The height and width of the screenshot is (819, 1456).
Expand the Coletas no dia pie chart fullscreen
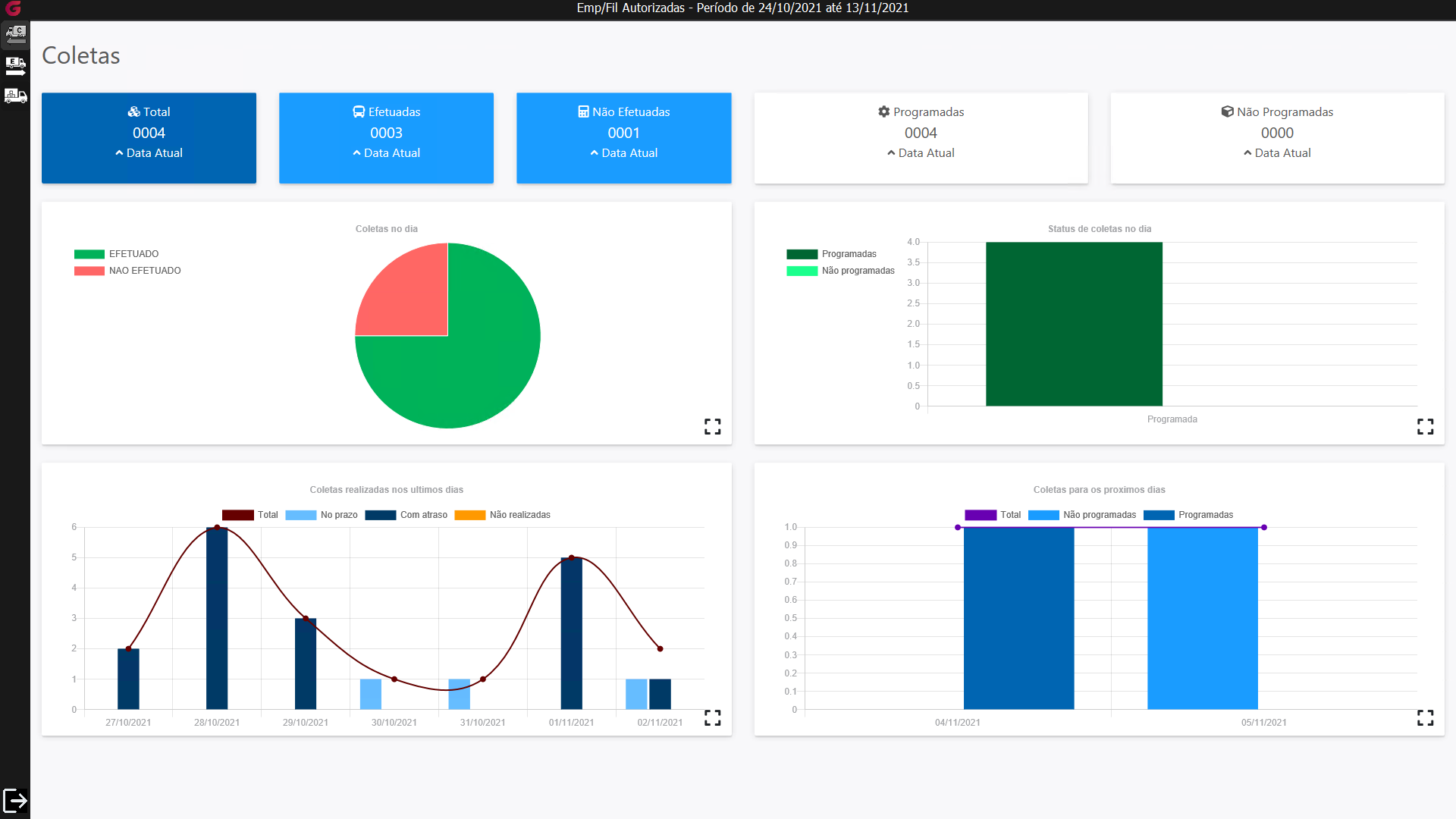(712, 427)
